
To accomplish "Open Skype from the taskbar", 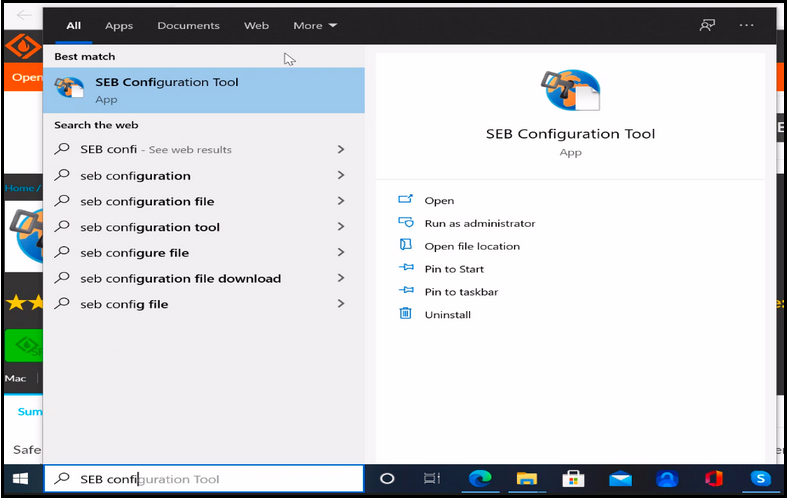I will [x=761, y=479].
